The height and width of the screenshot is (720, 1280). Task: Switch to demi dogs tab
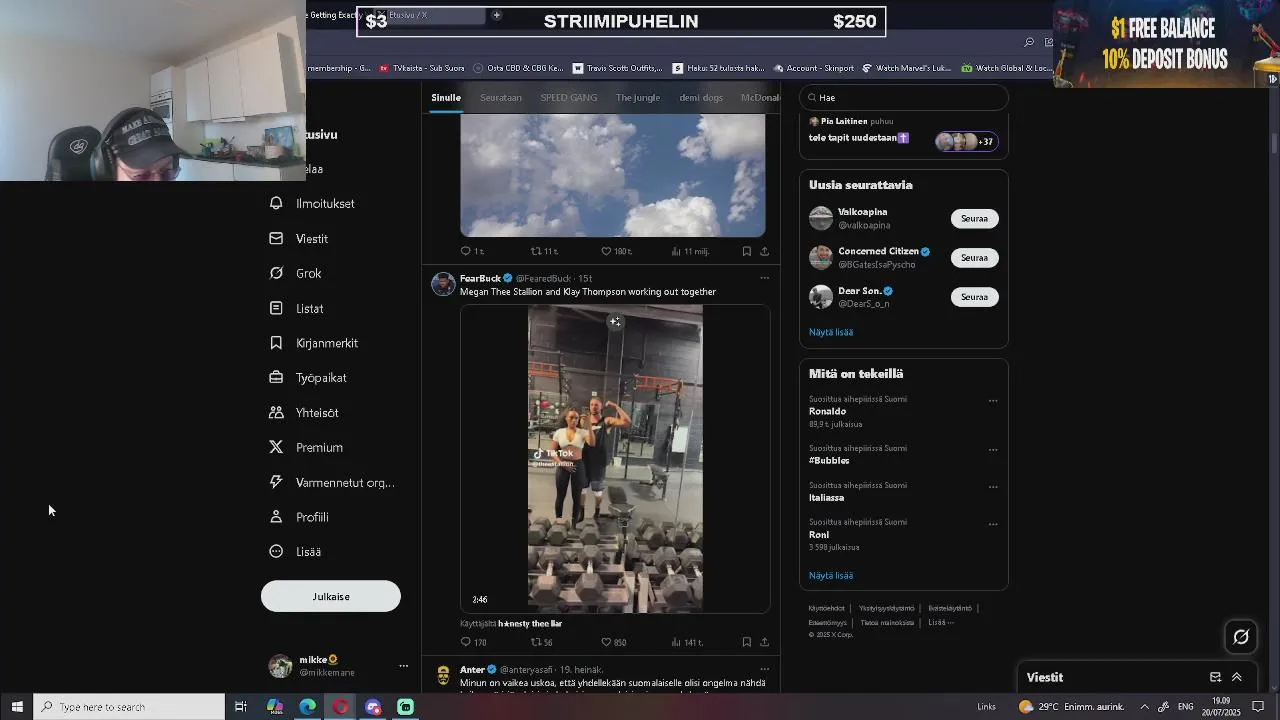coord(701,98)
